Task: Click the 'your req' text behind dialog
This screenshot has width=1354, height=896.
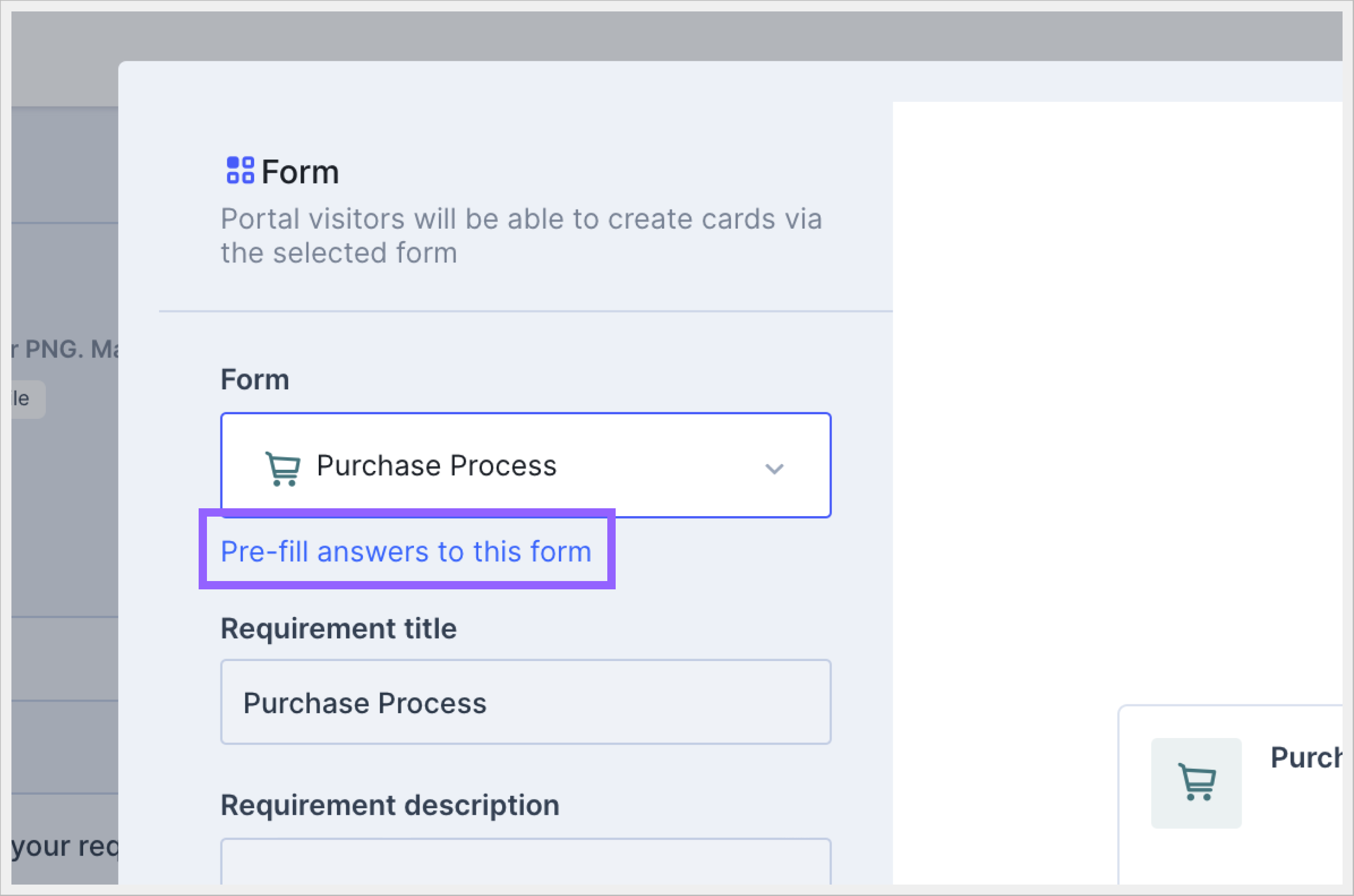Action: pyautogui.click(x=64, y=846)
